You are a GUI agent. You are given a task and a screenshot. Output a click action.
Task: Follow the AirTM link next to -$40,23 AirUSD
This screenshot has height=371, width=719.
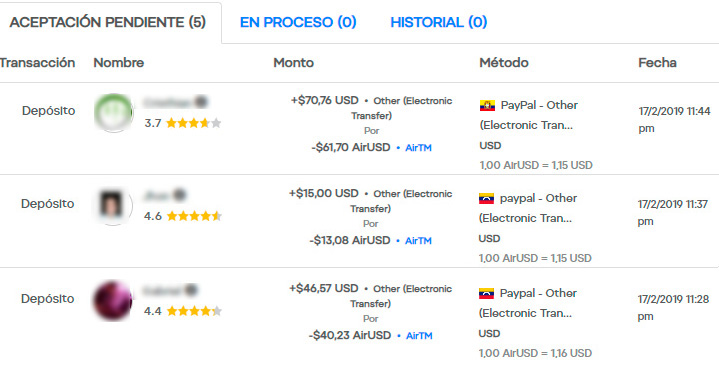click(419, 336)
